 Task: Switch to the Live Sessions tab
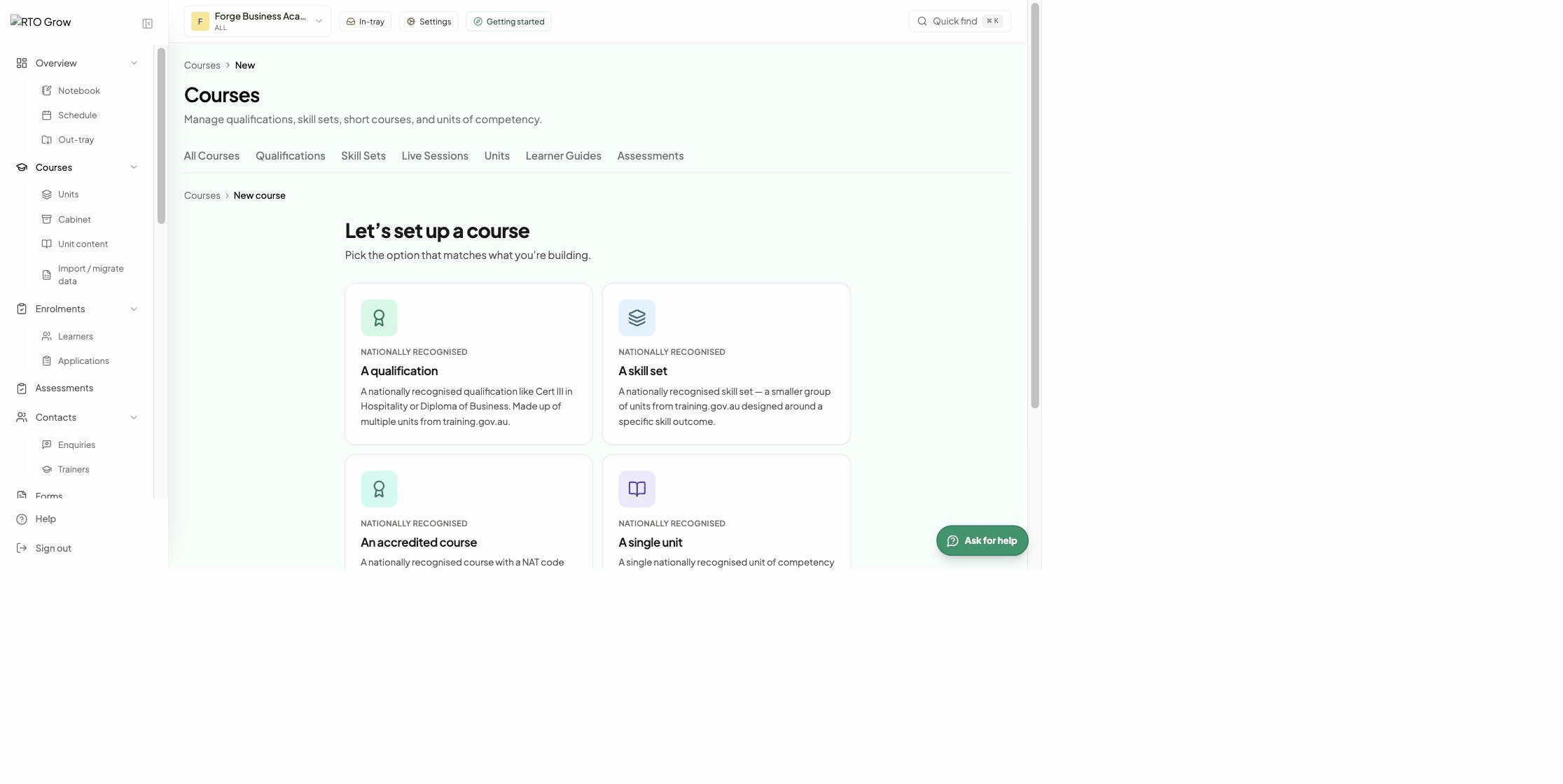point(435,156)
